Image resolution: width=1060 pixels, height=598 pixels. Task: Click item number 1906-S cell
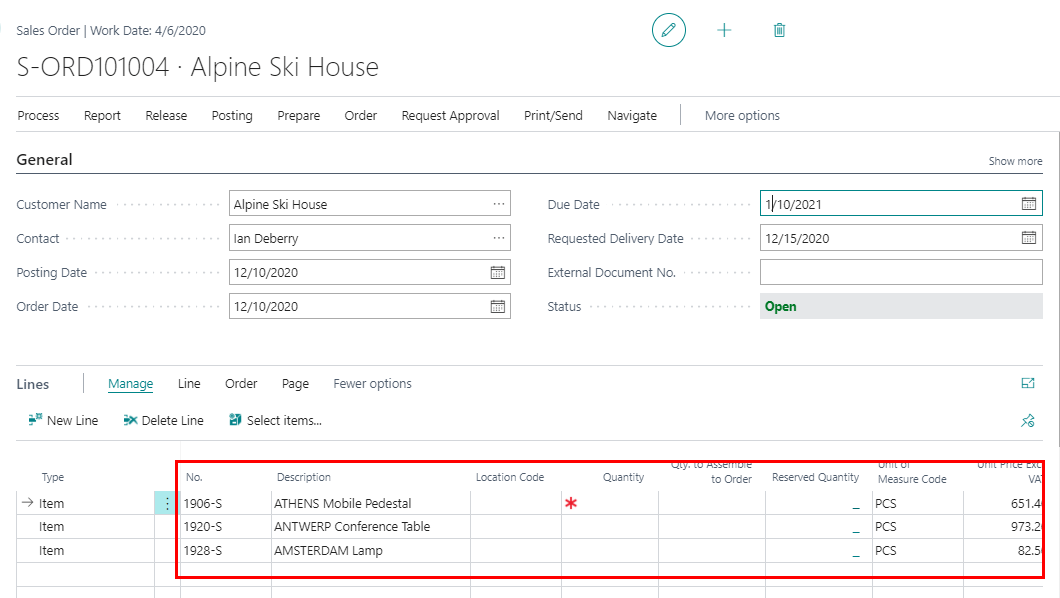[226, 503]
